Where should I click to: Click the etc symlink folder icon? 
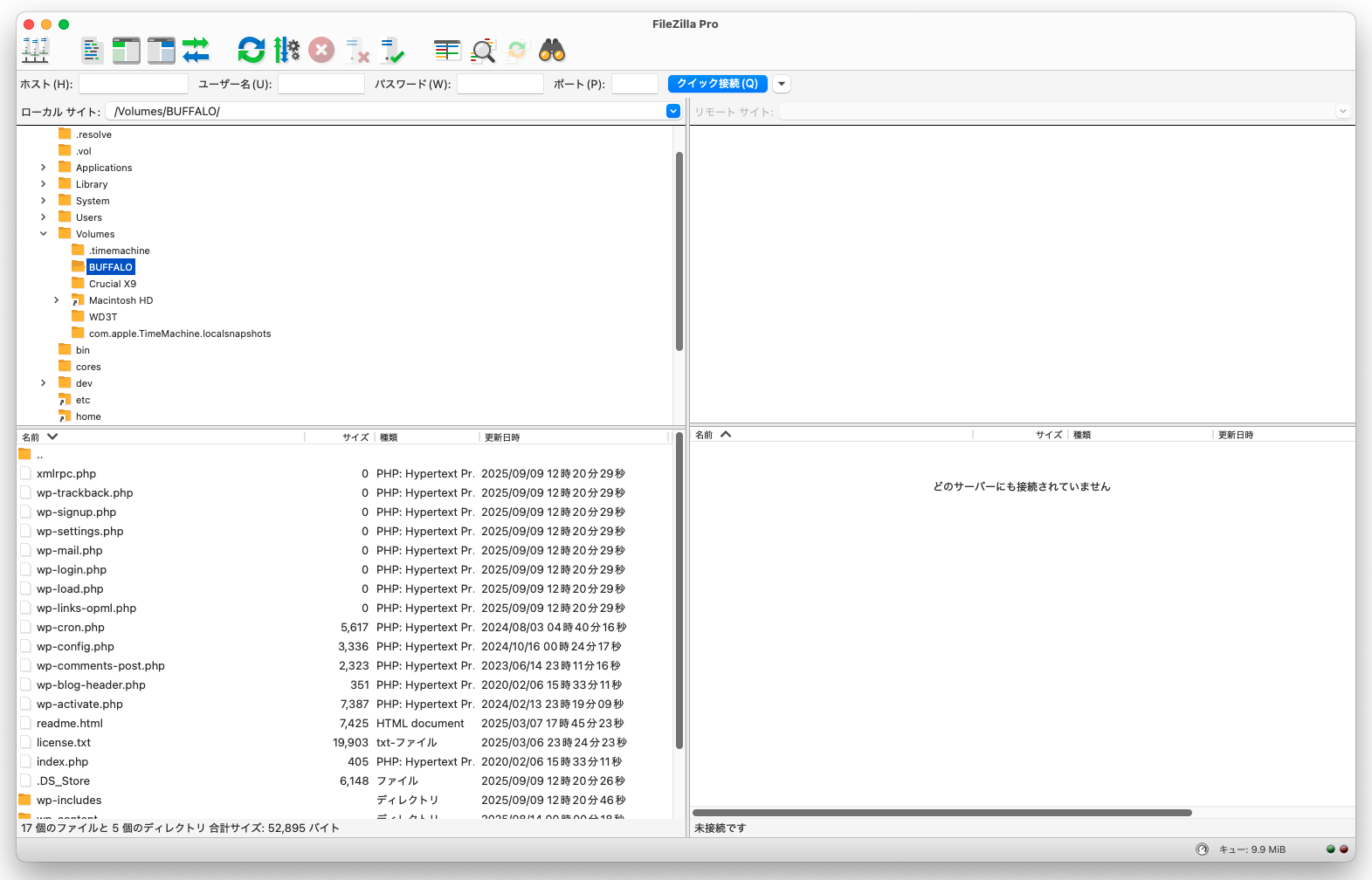[65, 399]
